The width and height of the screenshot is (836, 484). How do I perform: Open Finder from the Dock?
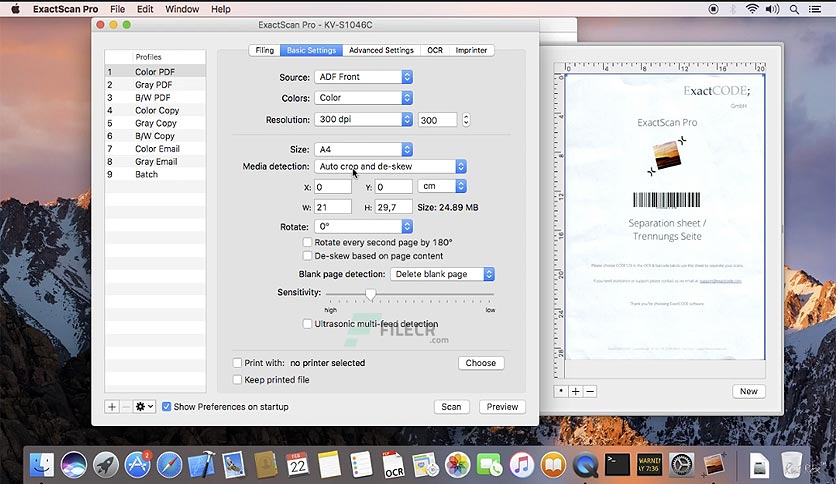42,464
